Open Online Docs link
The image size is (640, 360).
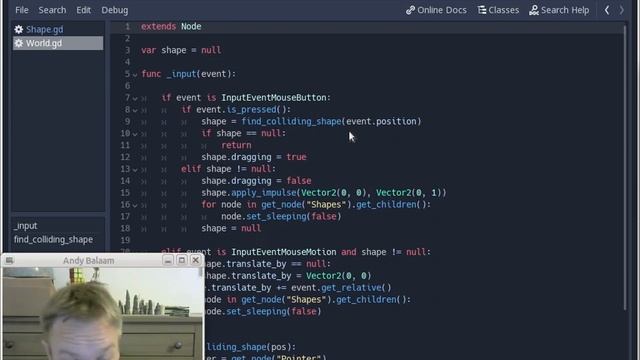tap(436, 10)
